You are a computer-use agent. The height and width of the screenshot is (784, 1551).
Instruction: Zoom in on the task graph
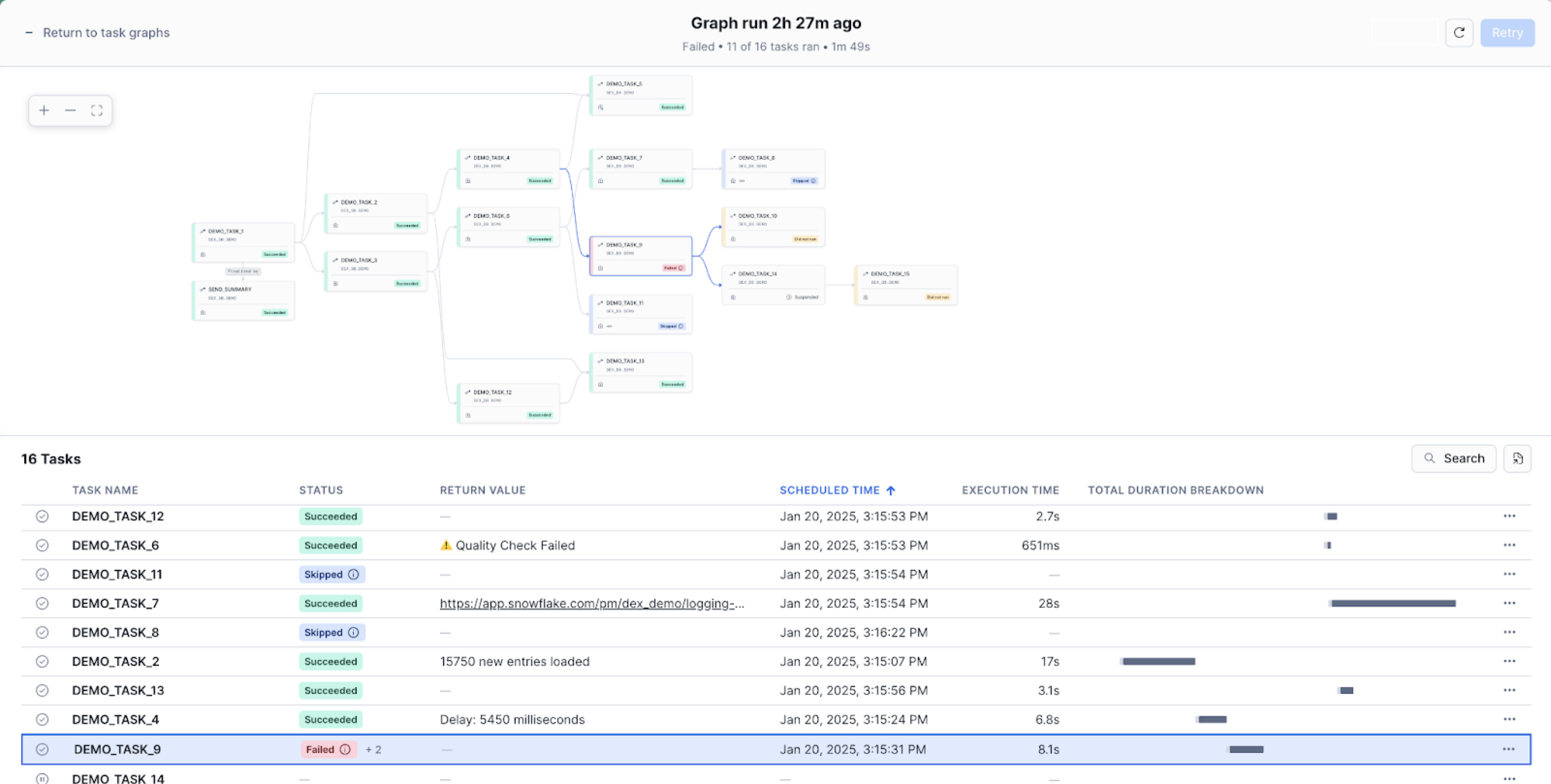(44, 111)
